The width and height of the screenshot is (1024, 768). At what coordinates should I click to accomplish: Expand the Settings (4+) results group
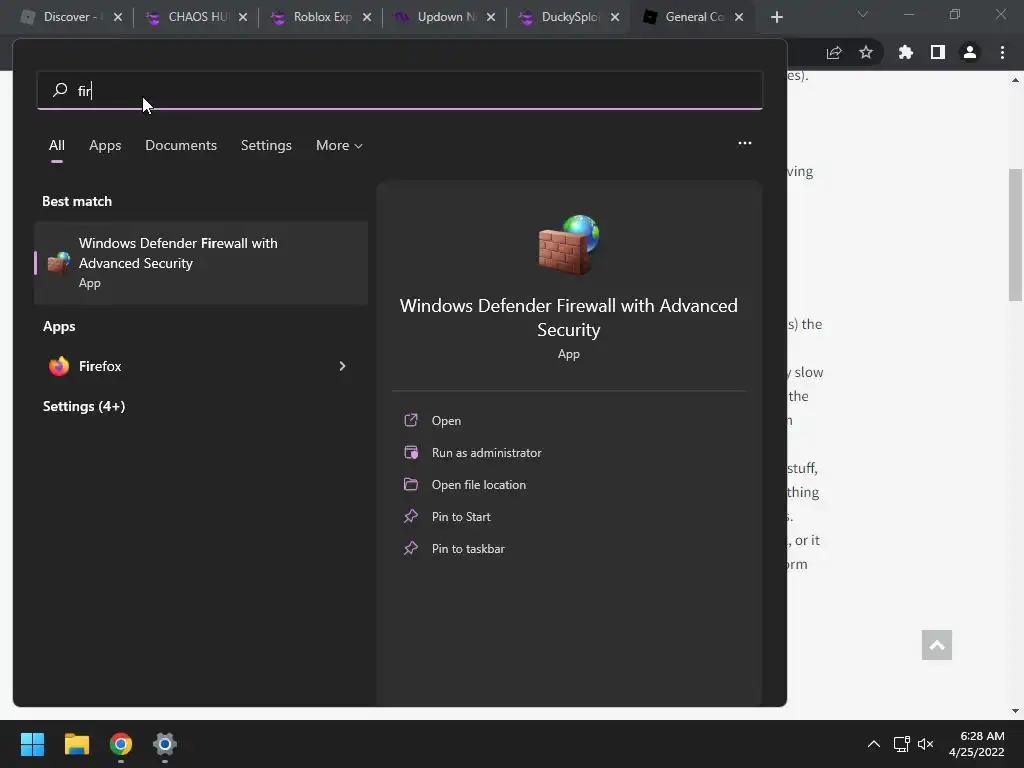[x=84, y=406]
